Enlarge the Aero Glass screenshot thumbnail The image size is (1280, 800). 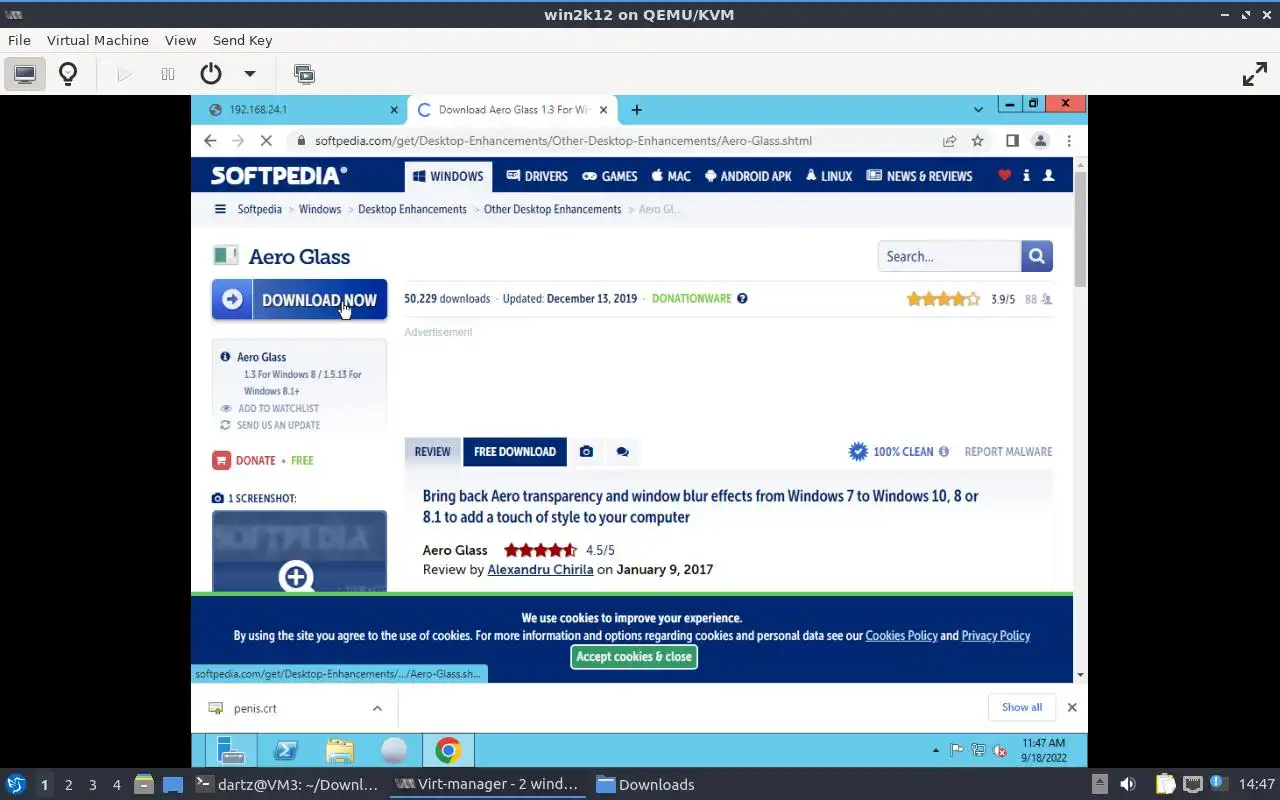click(299, 552)
